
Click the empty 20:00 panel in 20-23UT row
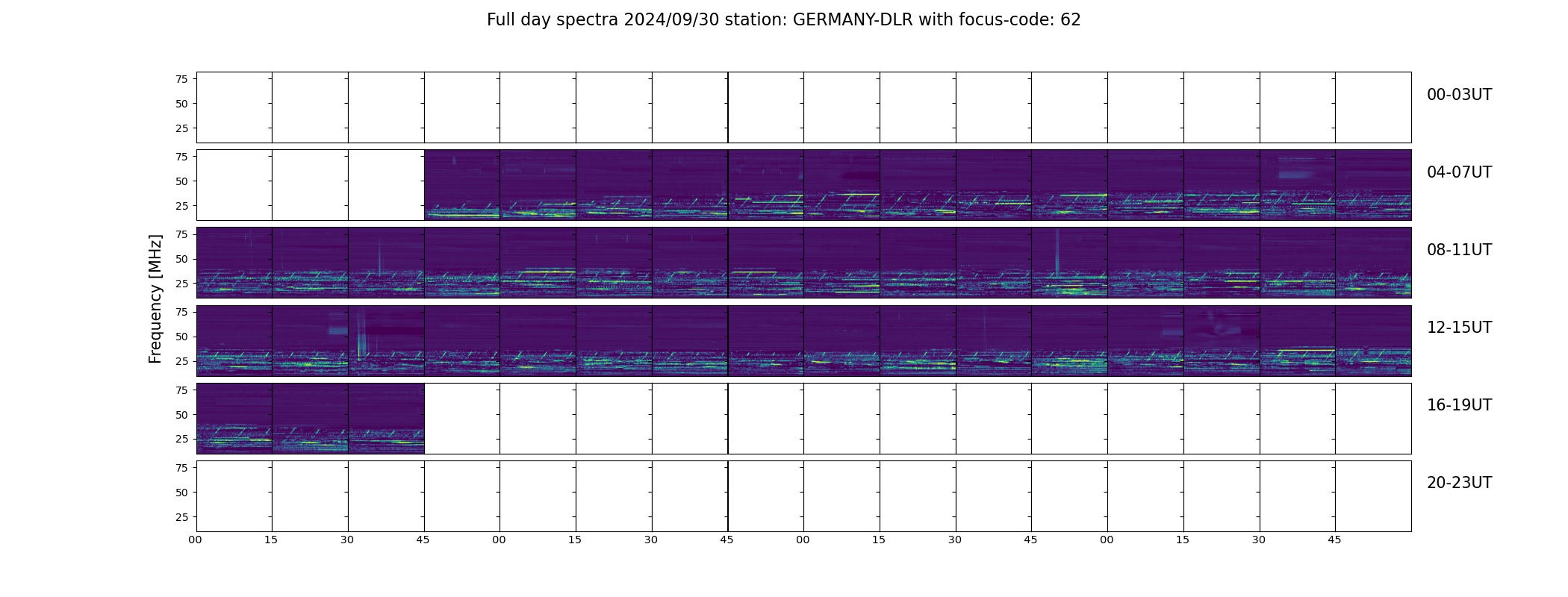pyautogui.click(x=234, y=496)
